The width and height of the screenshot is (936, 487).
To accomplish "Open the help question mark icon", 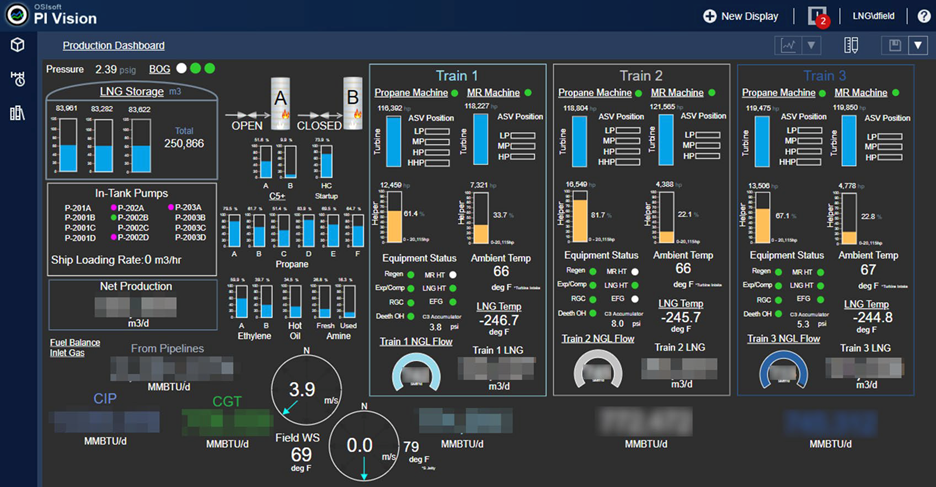I will [x=923, y=16].
